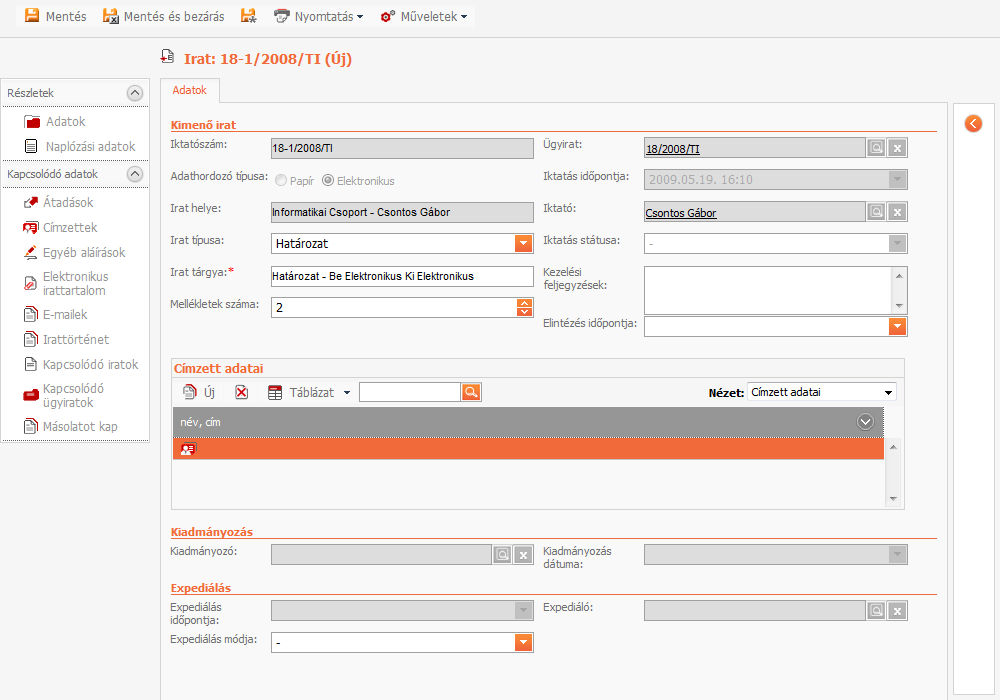1000x700 pixels.
Task: Click the Mentés és bezárás toolbar button
Action: [164, 17]
